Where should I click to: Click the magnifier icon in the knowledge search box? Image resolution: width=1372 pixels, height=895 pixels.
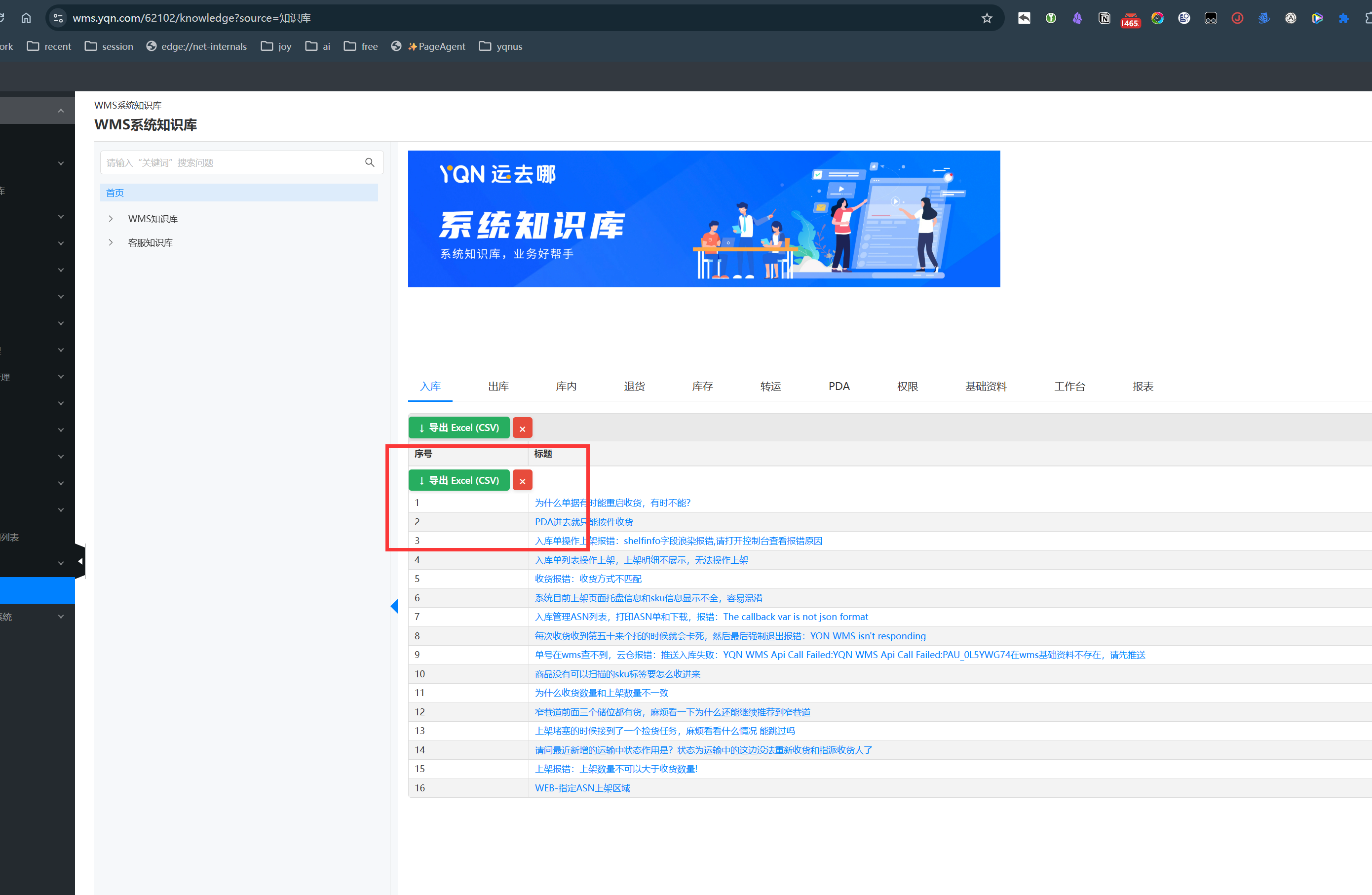click(370, 162)
